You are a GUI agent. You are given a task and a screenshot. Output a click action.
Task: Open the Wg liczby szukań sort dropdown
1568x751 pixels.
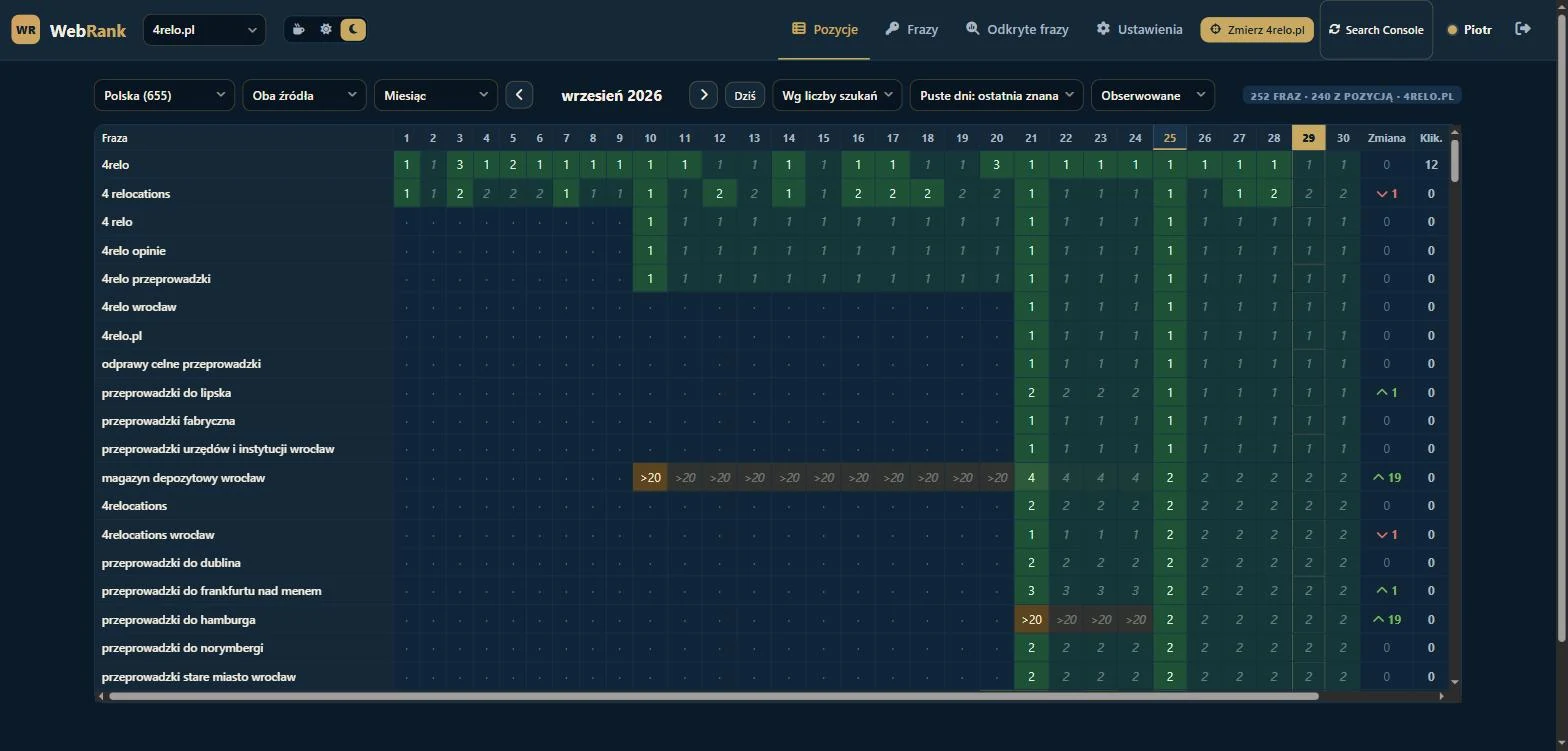point(838,95)
